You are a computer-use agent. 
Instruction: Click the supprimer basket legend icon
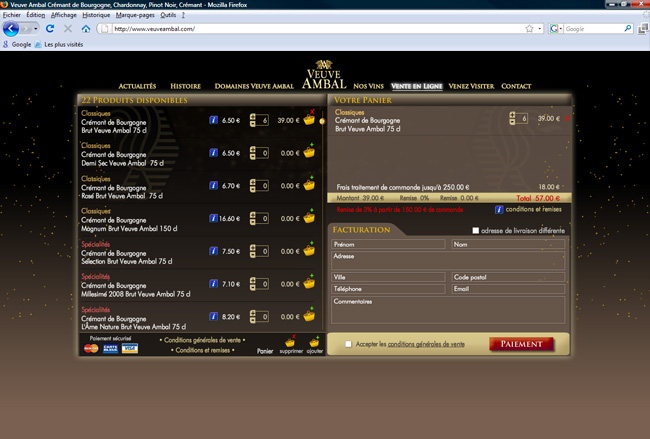tap(290, 342)
